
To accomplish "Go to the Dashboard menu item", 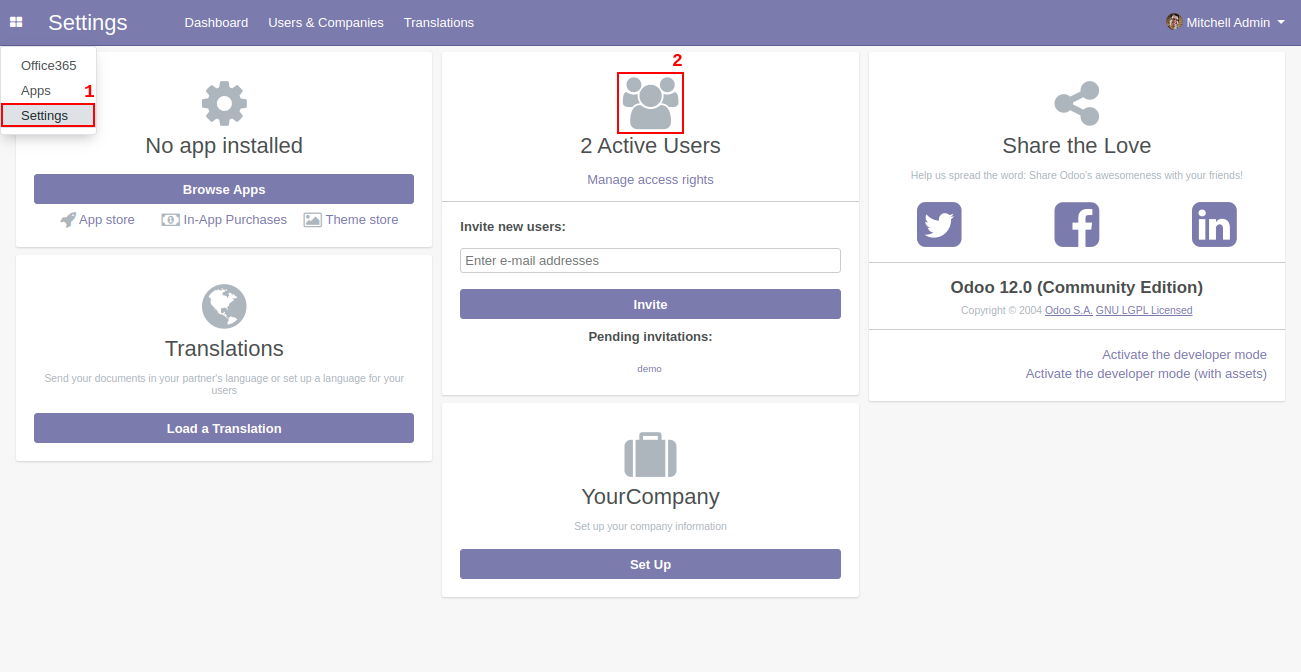I will click(216, 22).
